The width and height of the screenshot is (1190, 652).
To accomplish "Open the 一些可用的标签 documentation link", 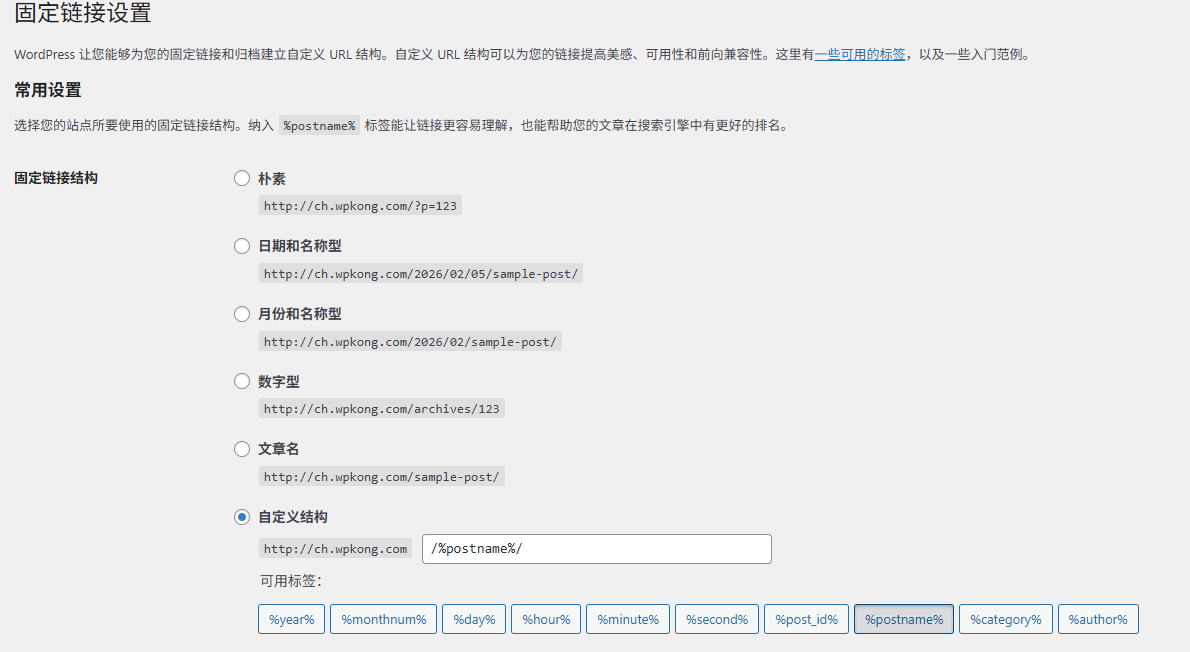I will [x=859, y=54].
